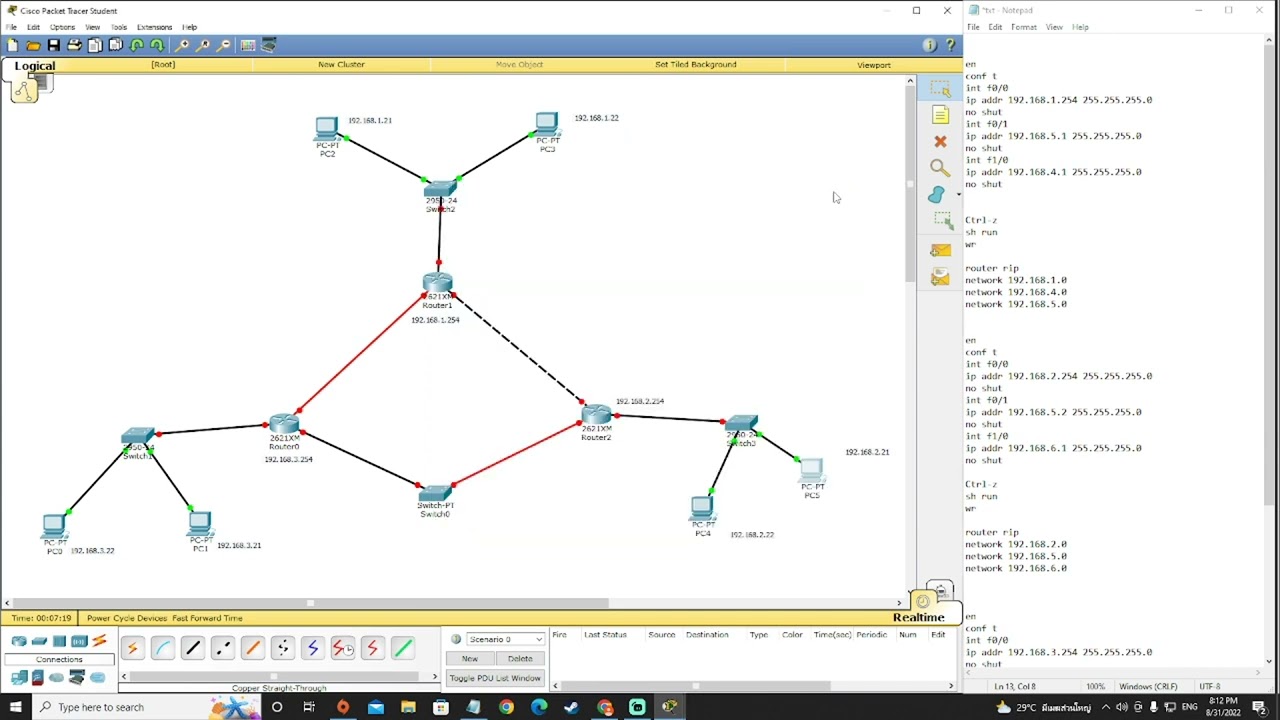Open the Logical workspace tab
The height and width of the screenshot is (720, 1280).
[x=35, y=66]
